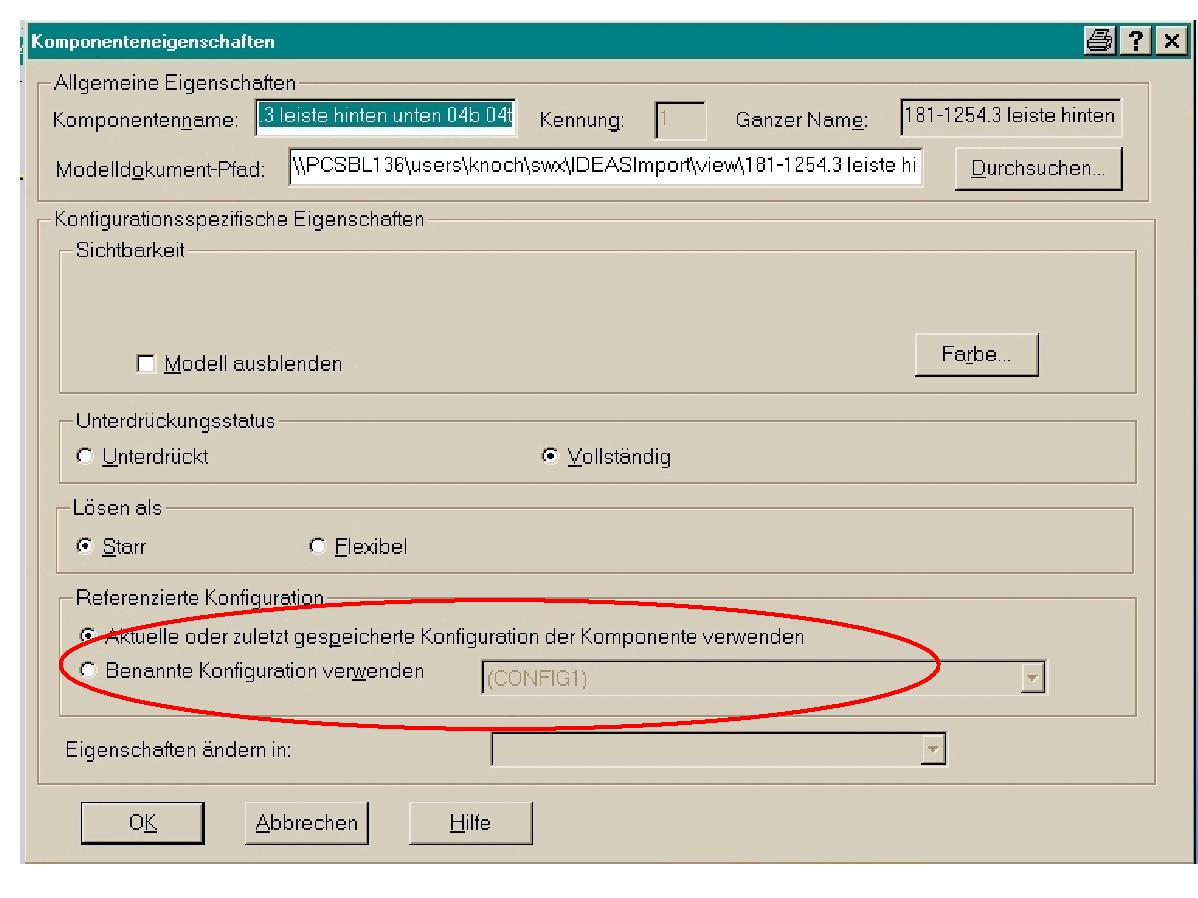Screen dimensions: 1198x898
Task: Click the printer icon in title bar
Action: [1099, 41]
